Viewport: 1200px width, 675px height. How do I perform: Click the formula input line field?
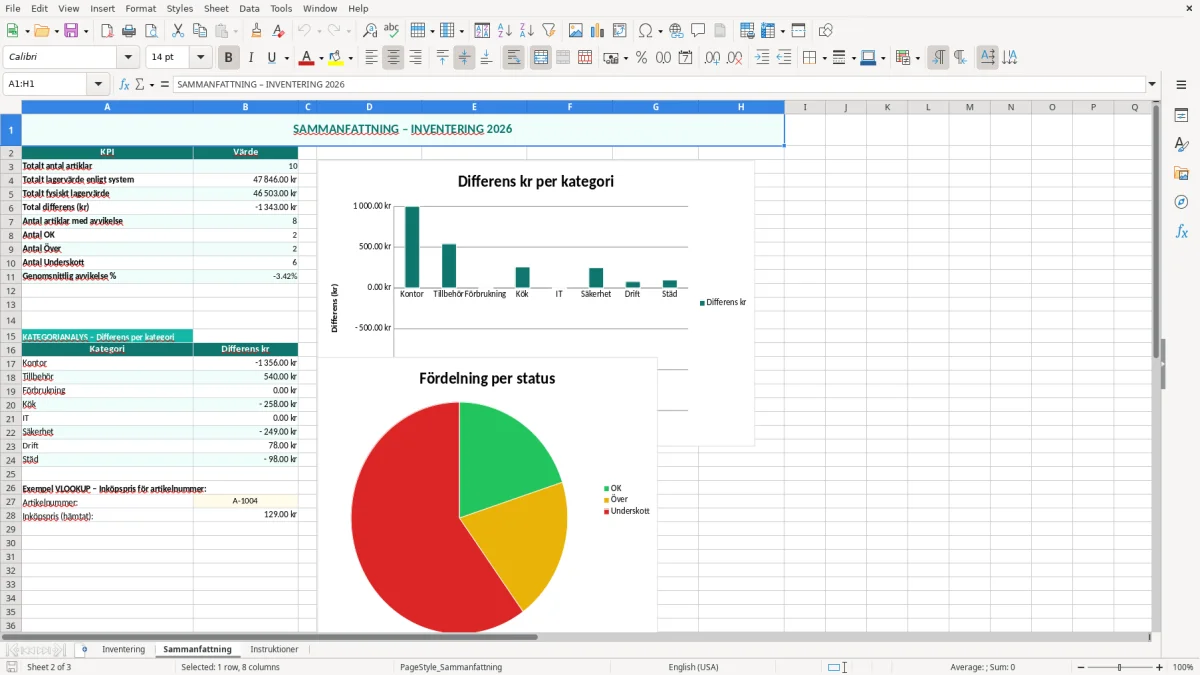[x=659, y=84]
